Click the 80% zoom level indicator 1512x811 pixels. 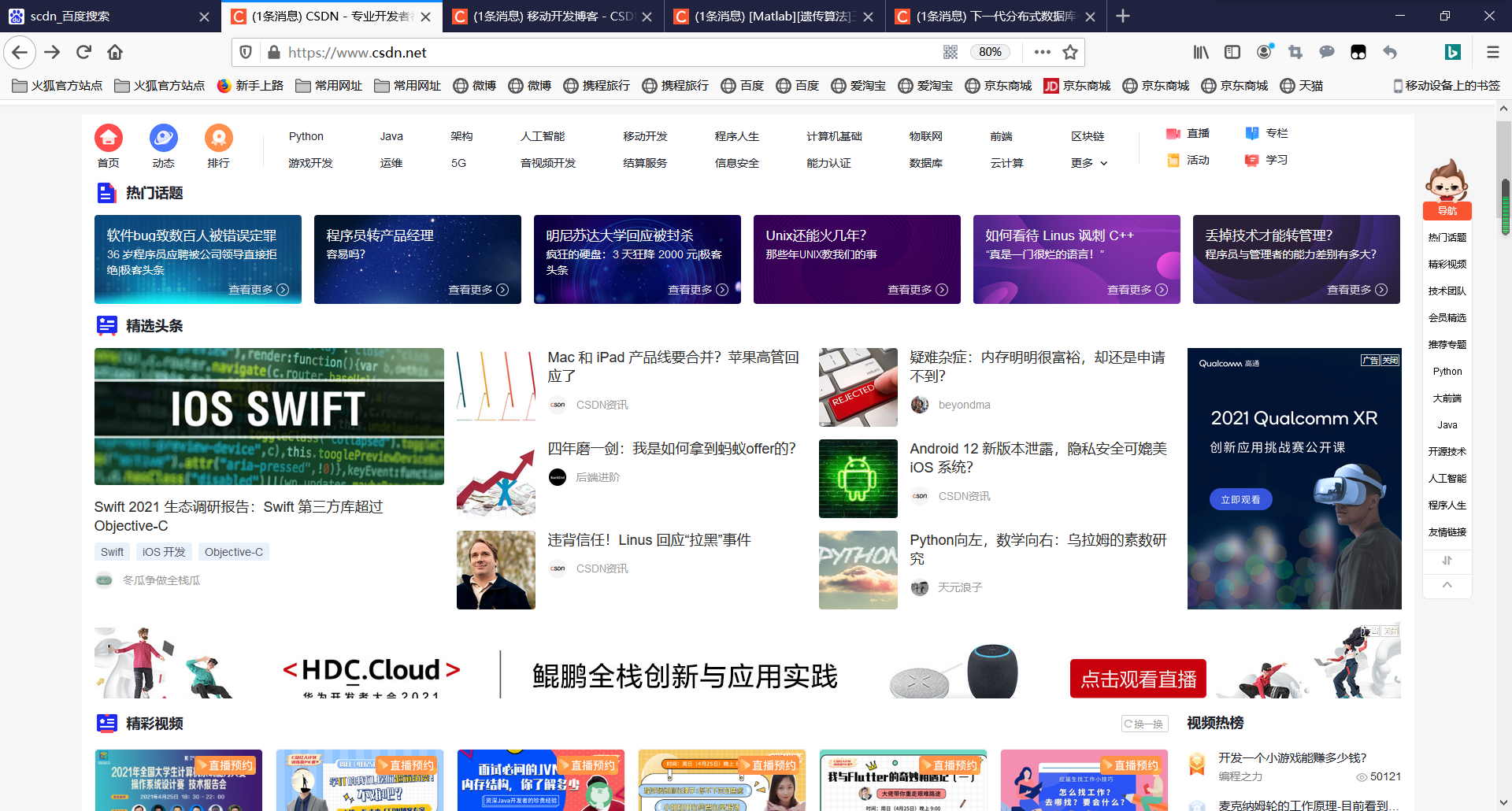pyautogui.click(x=990, y=52)
